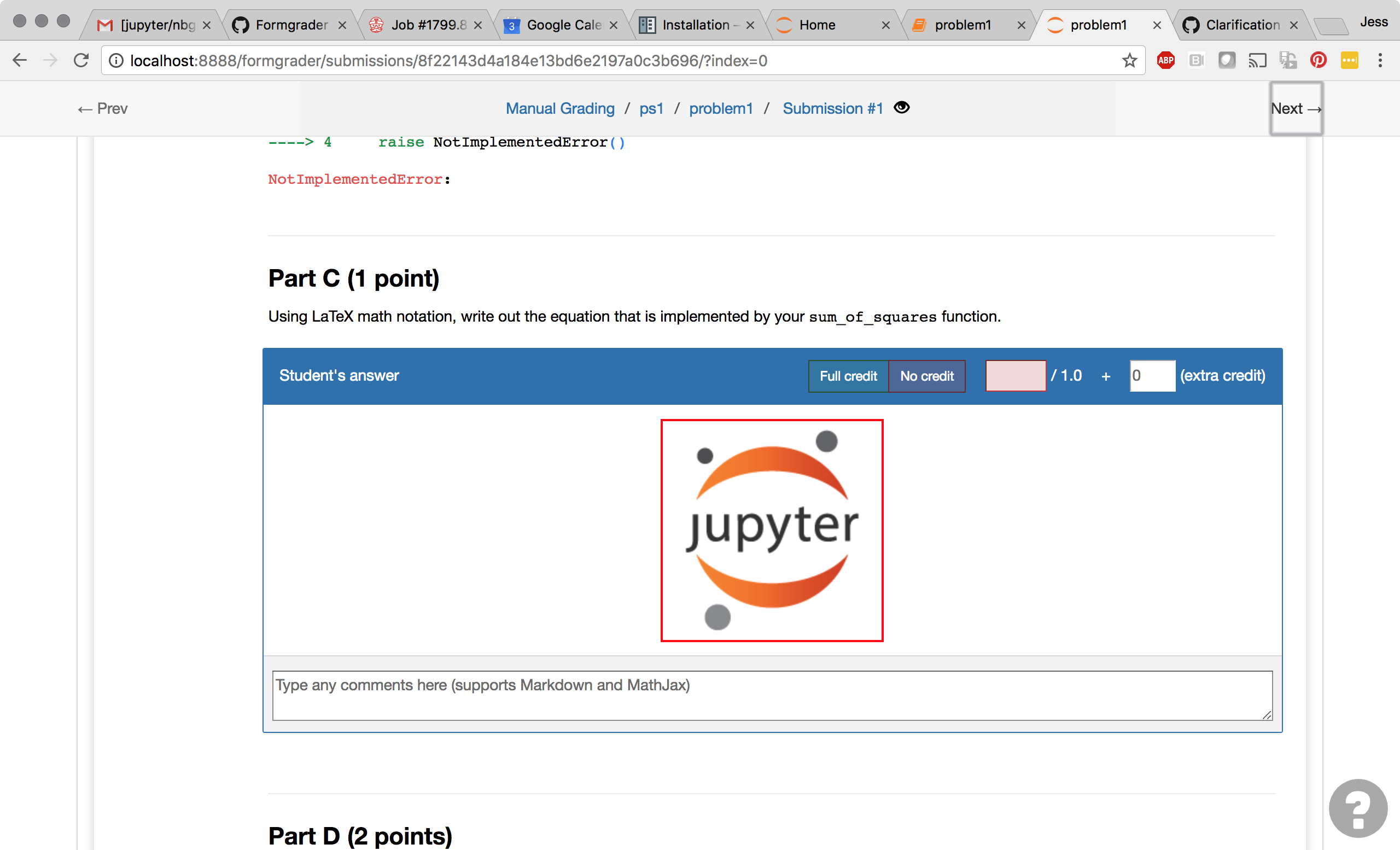This screenshot has height=850, width=1400.
Task: Click the help question mark button
Action: (1357, 807)
